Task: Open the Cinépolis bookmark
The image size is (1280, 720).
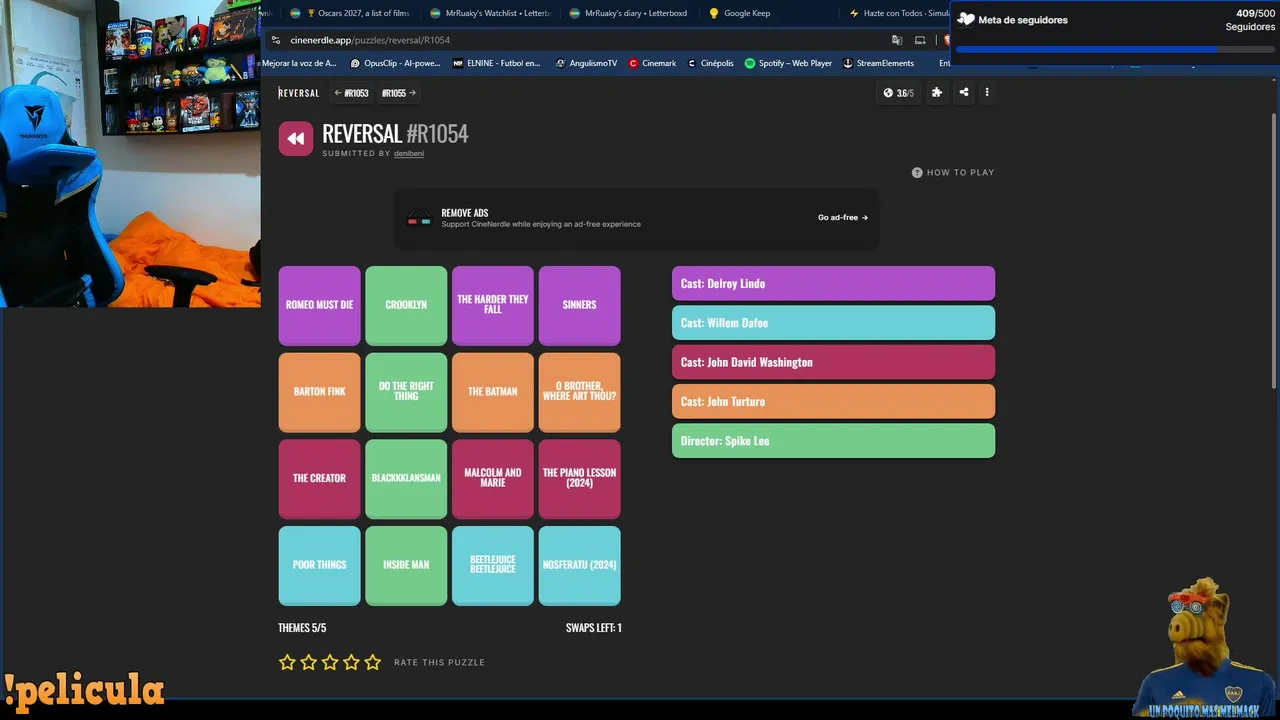Action: pos(710,63)
